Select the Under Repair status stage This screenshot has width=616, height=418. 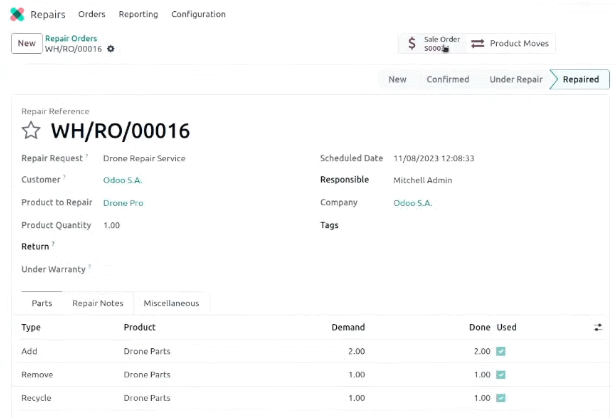click(x=516, y=79)
